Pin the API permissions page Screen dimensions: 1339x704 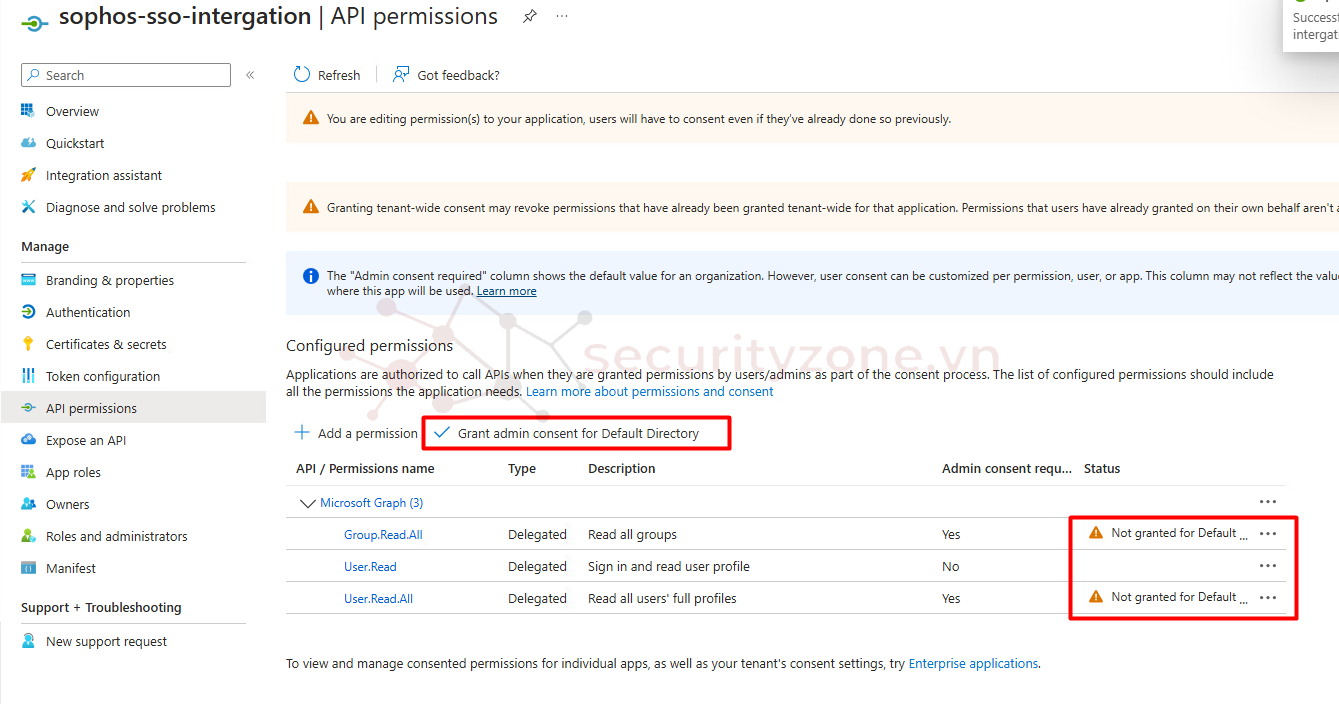(530, 16)
